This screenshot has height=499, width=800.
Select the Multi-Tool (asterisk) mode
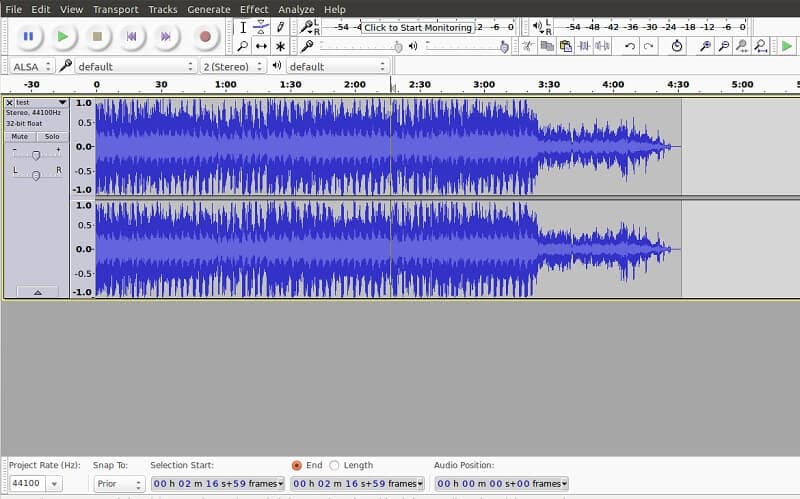(x=280, y=46)
